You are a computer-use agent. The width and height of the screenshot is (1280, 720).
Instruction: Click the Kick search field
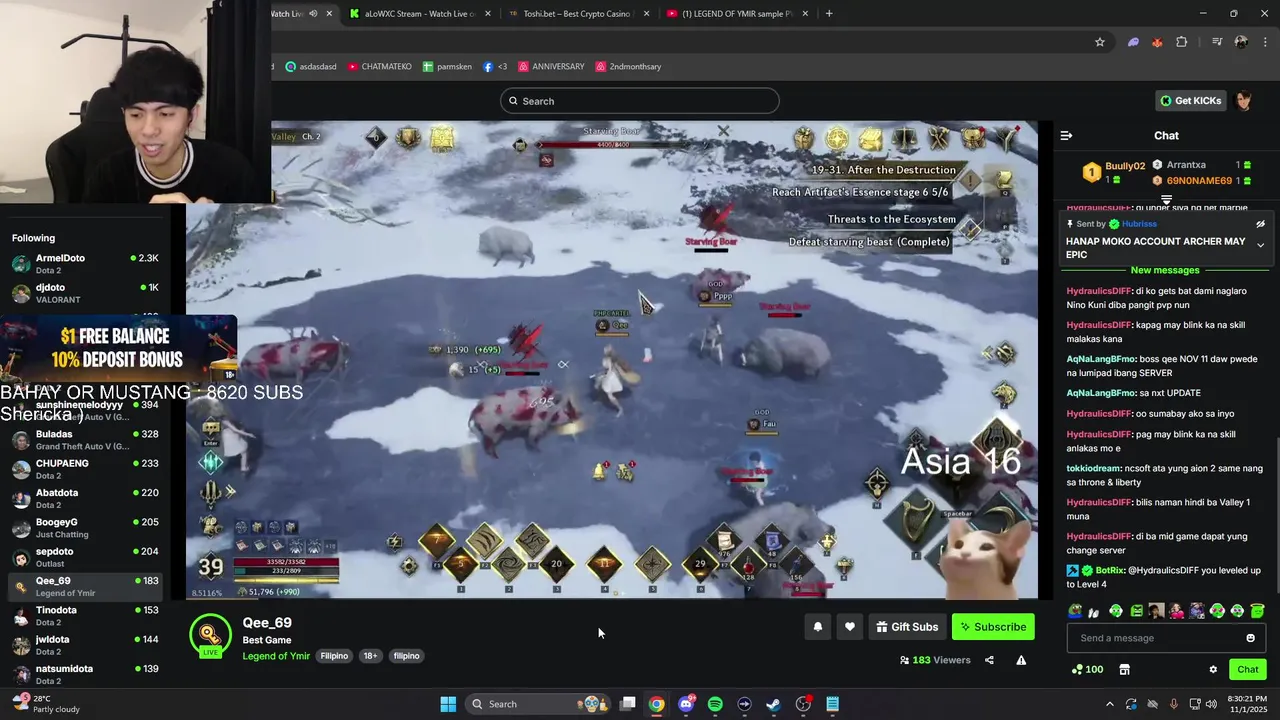(640, 101)
